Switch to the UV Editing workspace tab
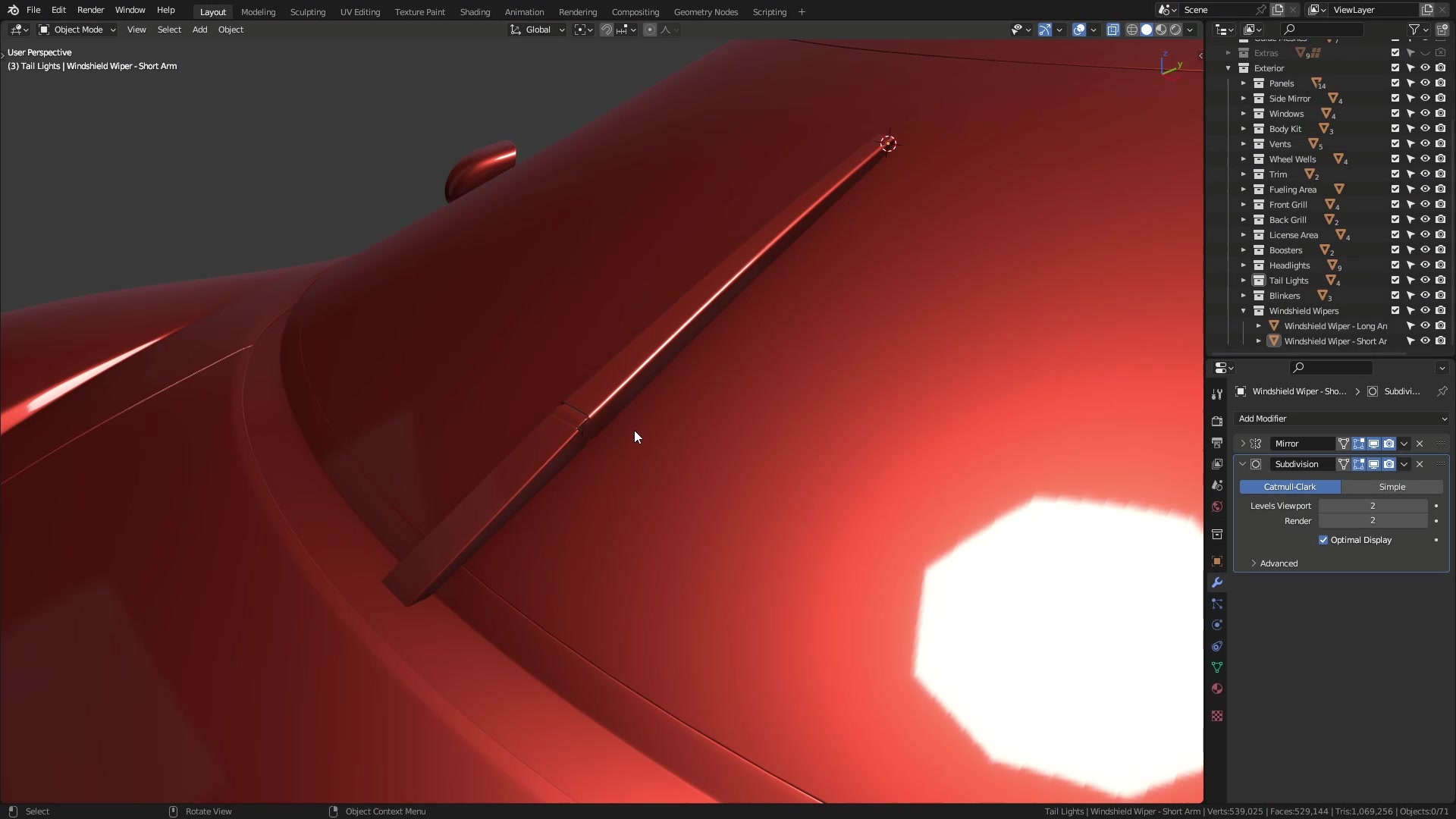Image resolution: width=1456 pixels, height=819 pixels. tap(359, 12)
